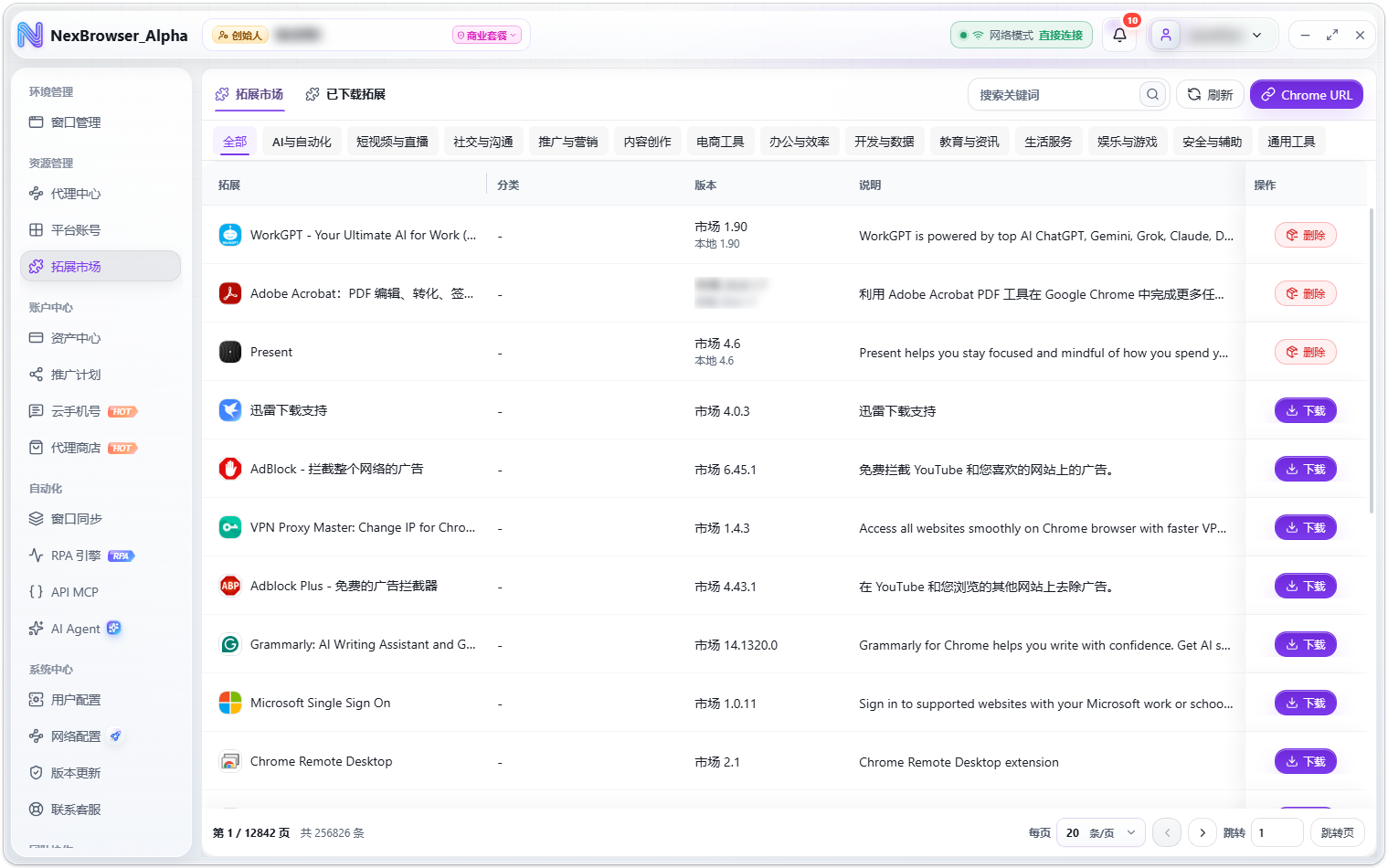Screen dimensions: 1388x868
Task: Click the Adblock Plus ABP icon
Action: click(230, 586)
